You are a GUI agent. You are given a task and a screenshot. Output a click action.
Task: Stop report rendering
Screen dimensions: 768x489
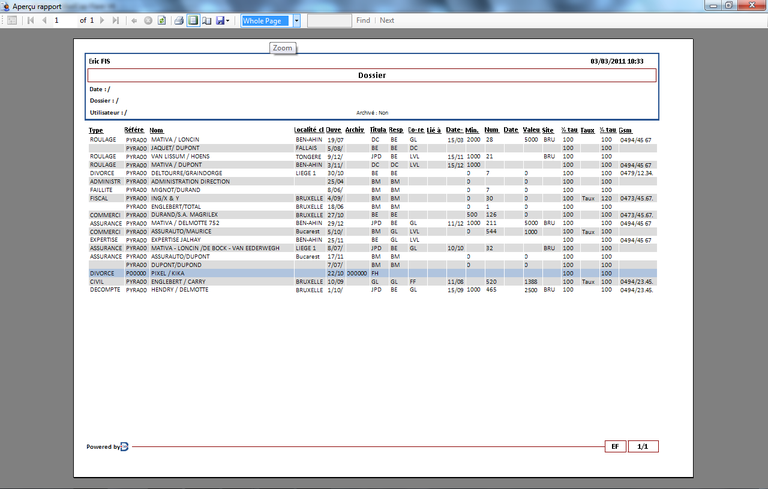tap(148, 20)
